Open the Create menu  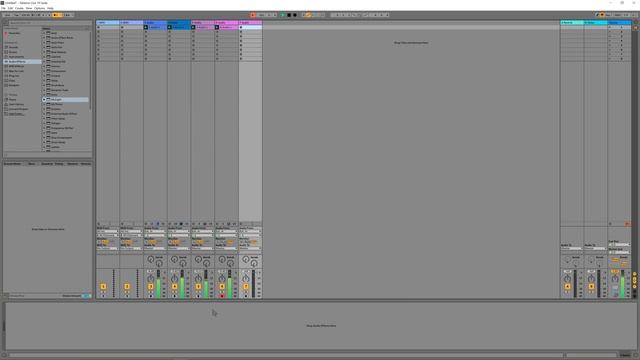tap(19, 8)
